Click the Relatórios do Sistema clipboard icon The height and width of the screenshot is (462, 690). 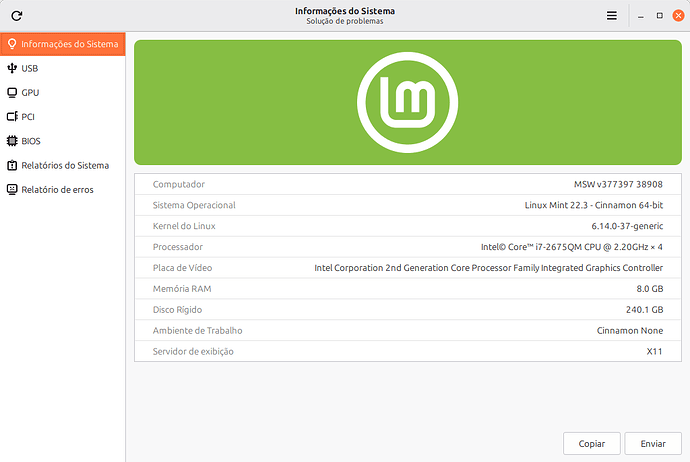(12, 165)
